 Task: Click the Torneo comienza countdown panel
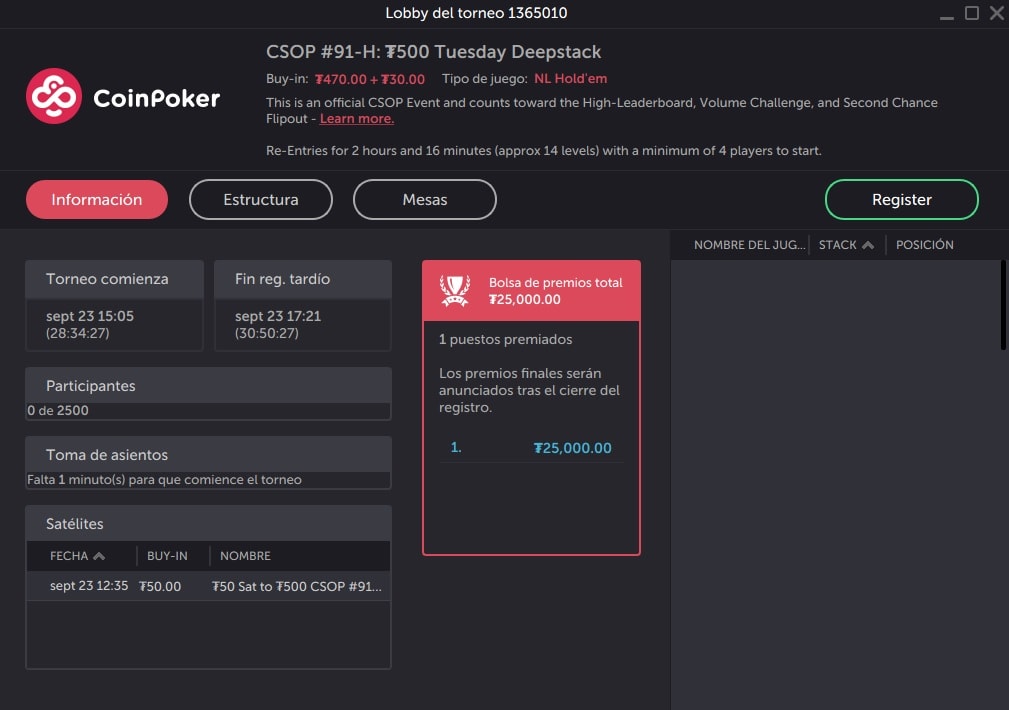[114, 305]
